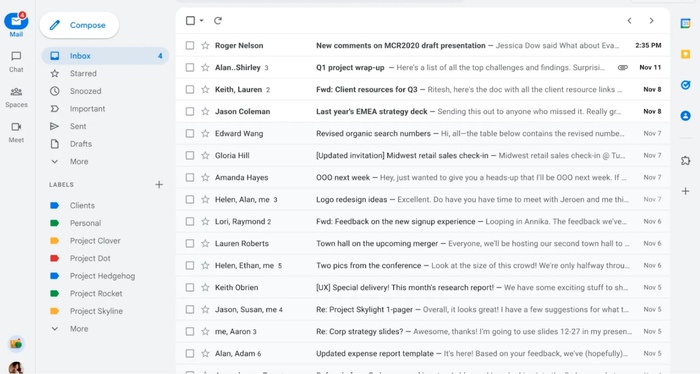Open Chat from the left rail
Screen dimensions: 700x374
pos(16,62)
